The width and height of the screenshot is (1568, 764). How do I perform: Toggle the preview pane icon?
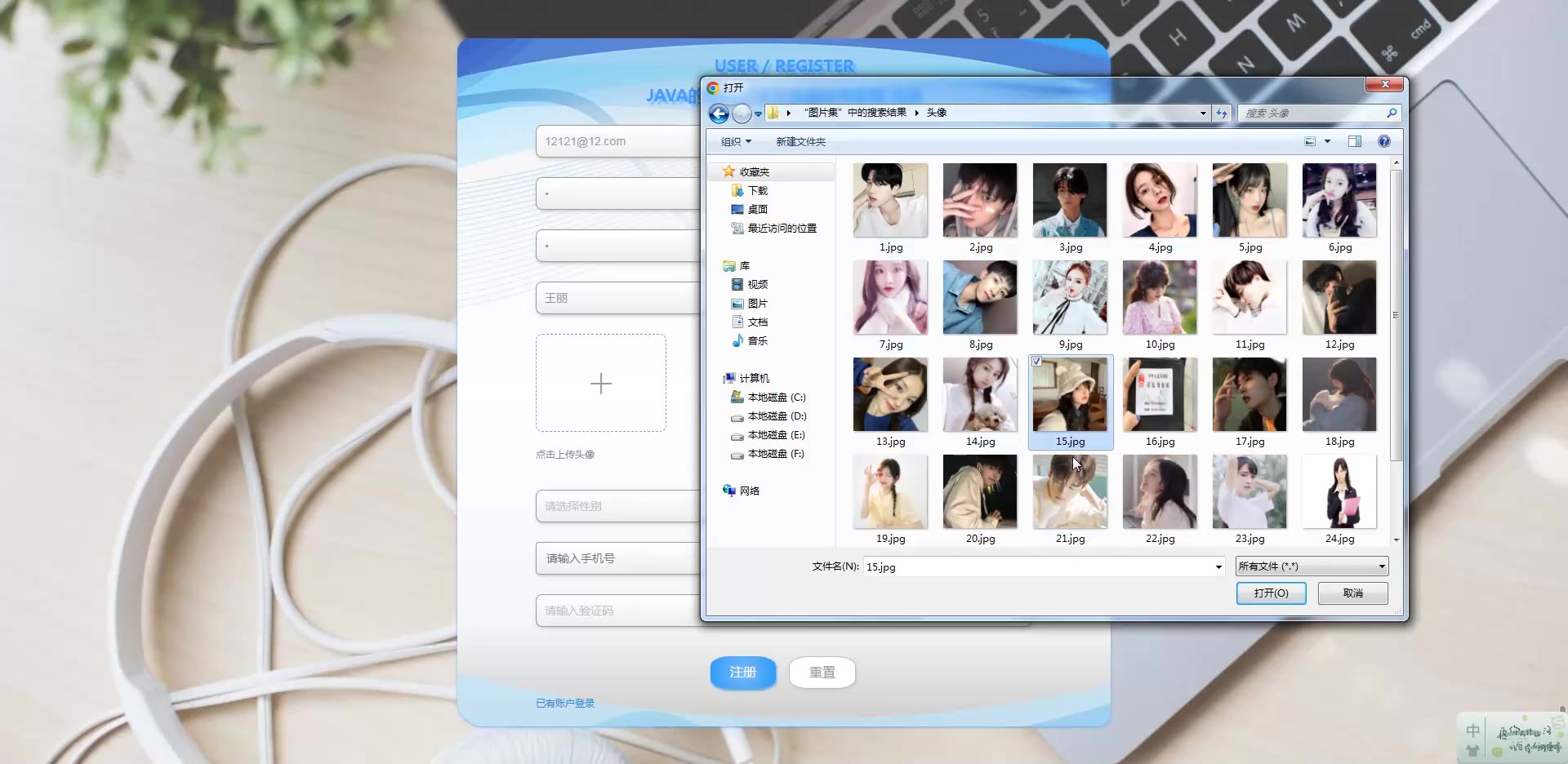(x=1354, y=141)
